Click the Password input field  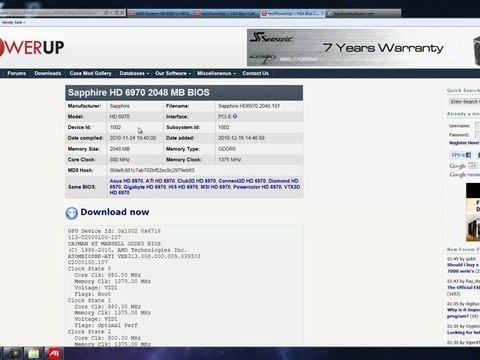point(477,134)
